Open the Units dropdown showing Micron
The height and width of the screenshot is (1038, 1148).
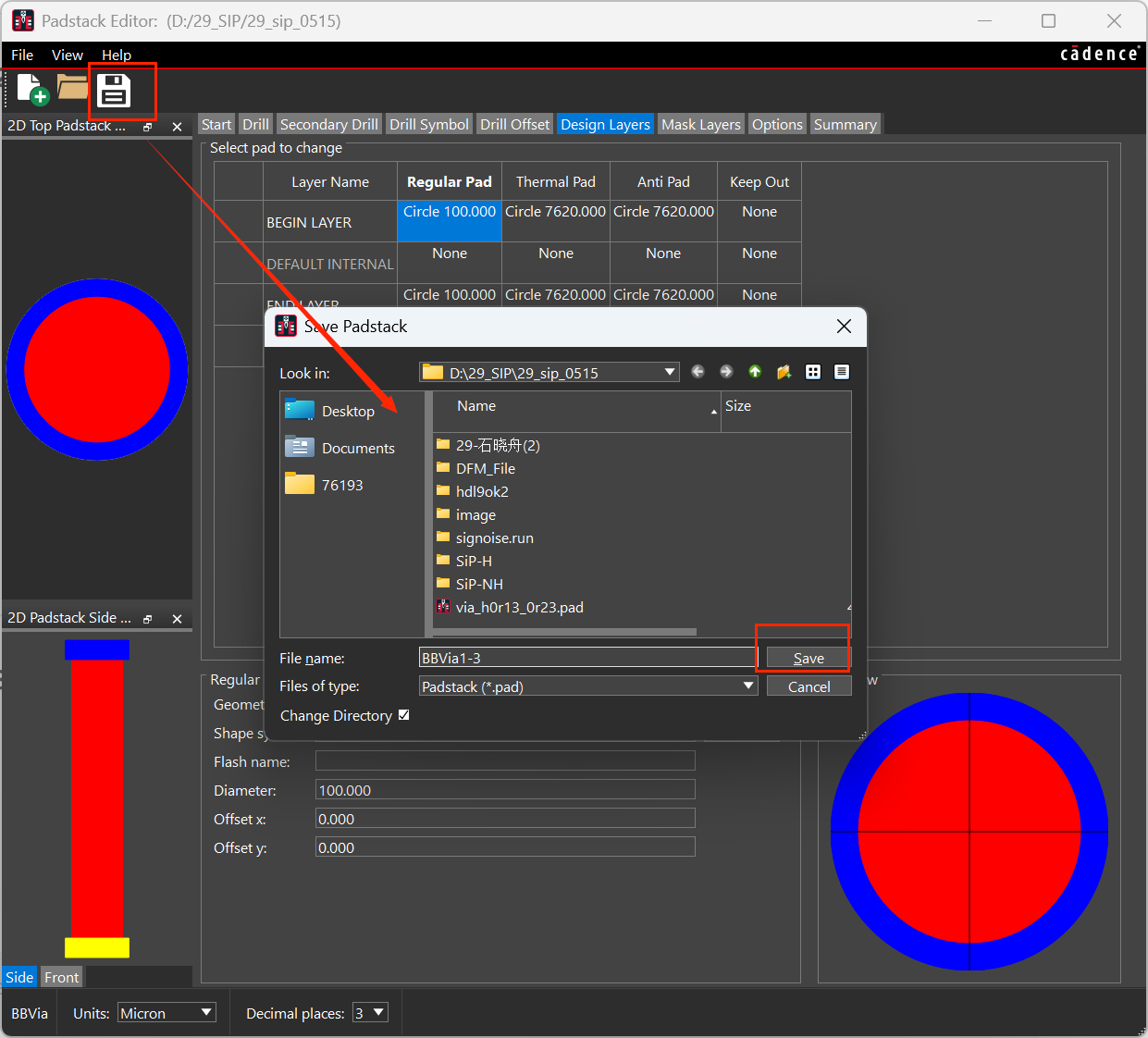pos(167,1012)
